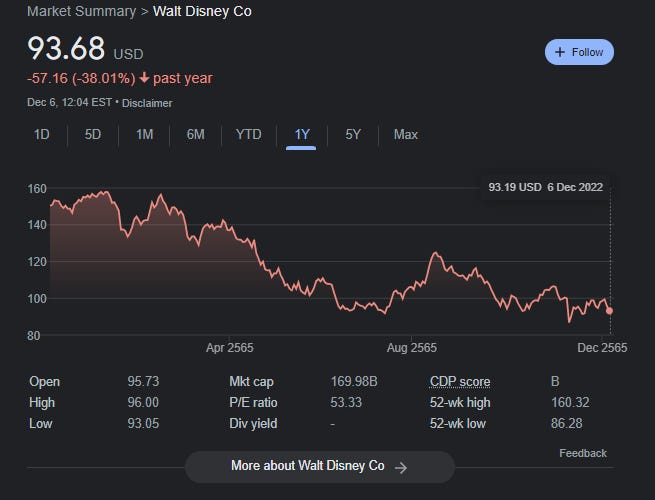Image resolution: width=655 pixels, height=500 pixels.
Task: Click the Dec 2565 axis label
Action: point(602,348)
